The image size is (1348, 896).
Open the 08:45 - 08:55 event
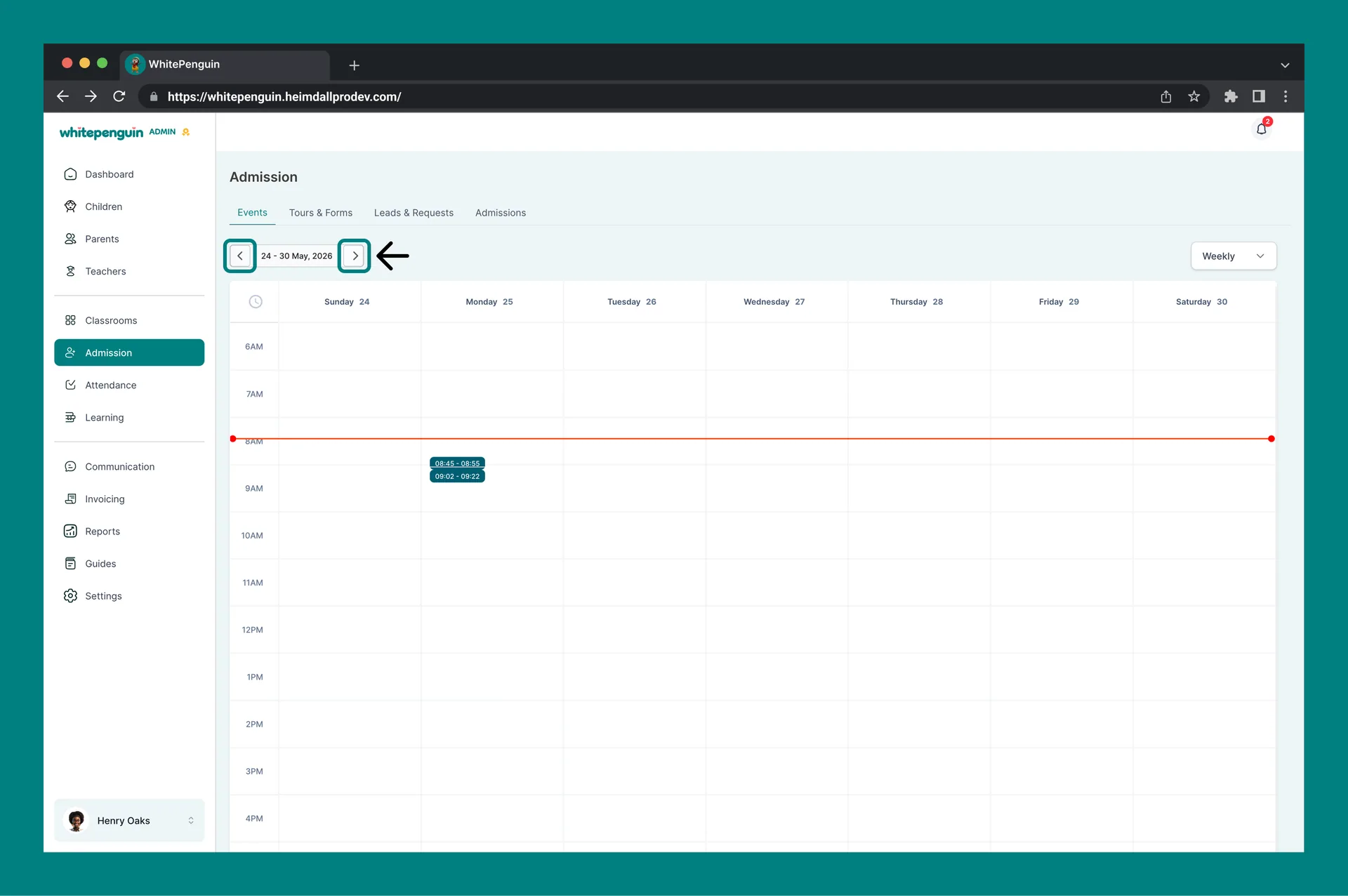(x=457, y=463)
